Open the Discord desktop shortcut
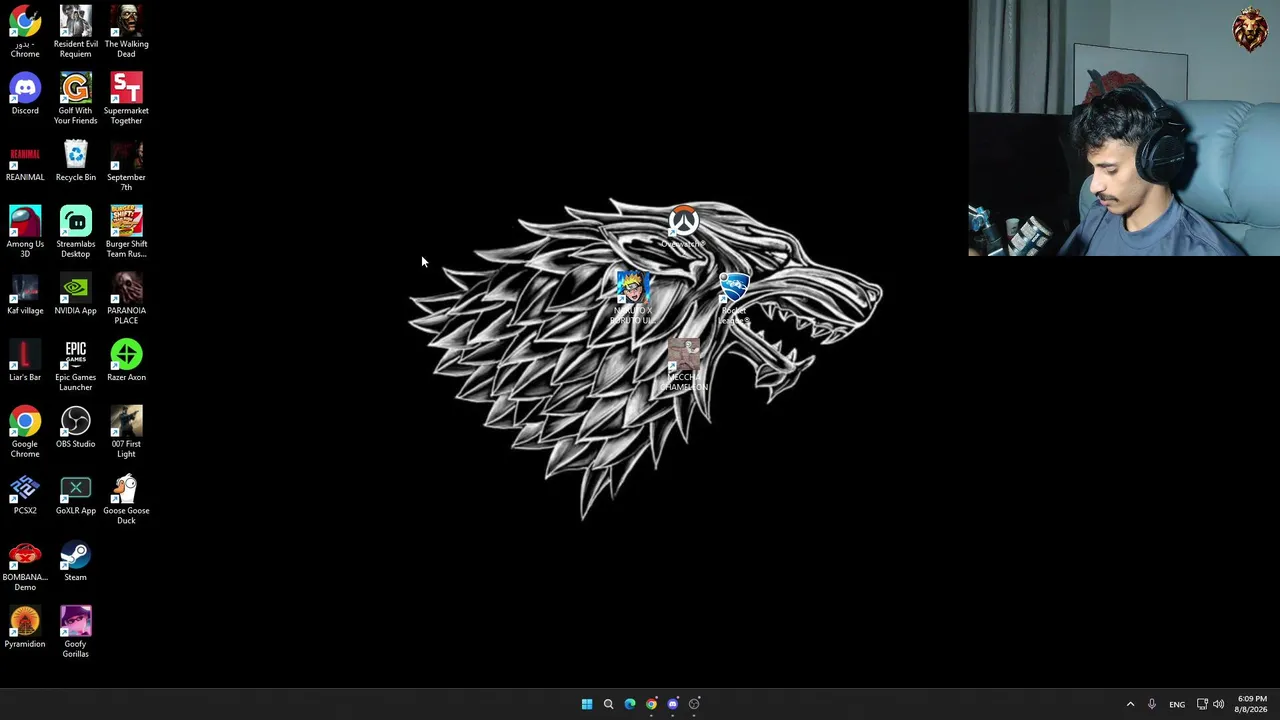1280x720 pixels. click(25, 94)
